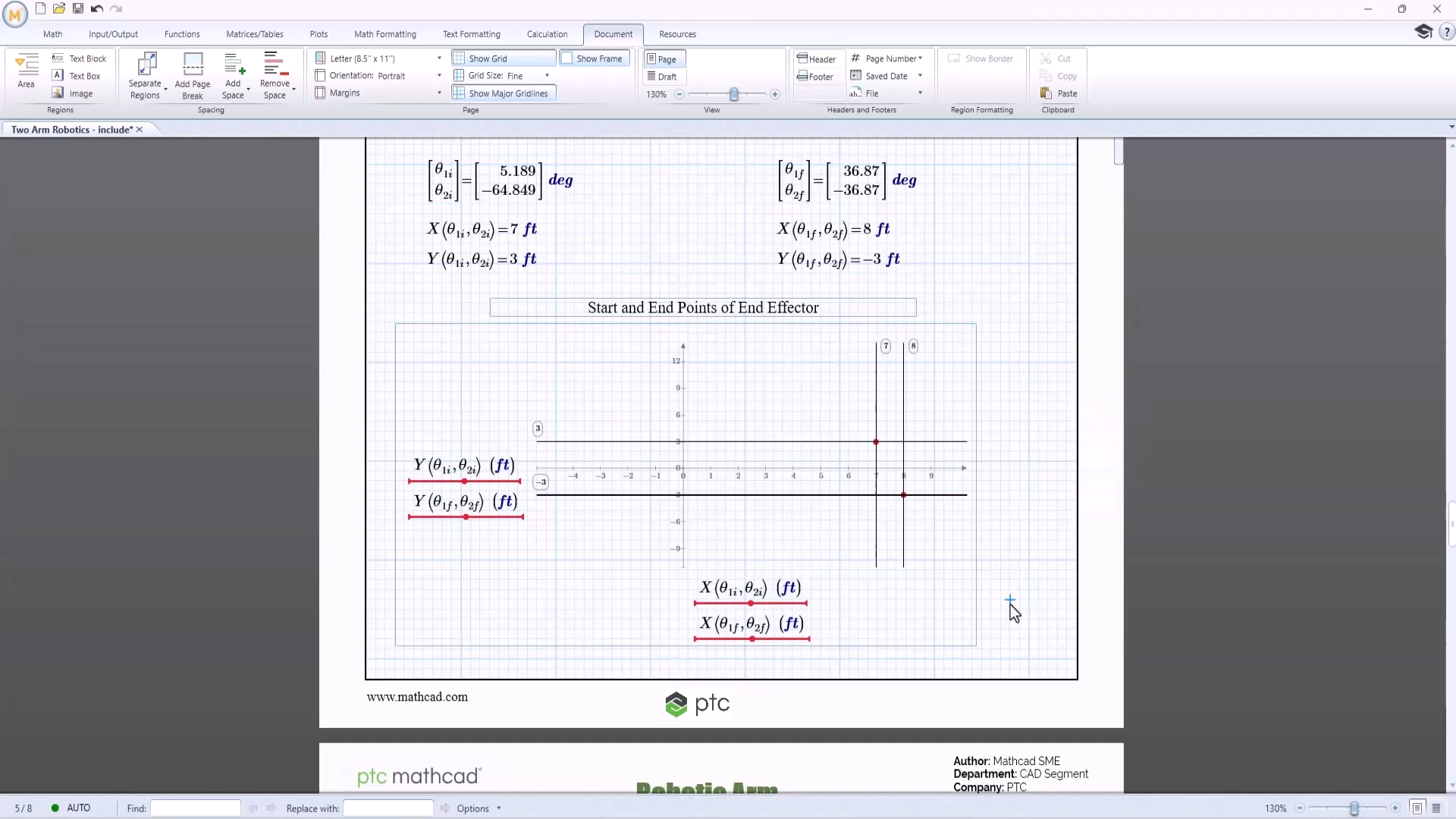Open the Text Formatting tab
The width and height of the screenshot is (1456, 819).
[x=472, y=34]
